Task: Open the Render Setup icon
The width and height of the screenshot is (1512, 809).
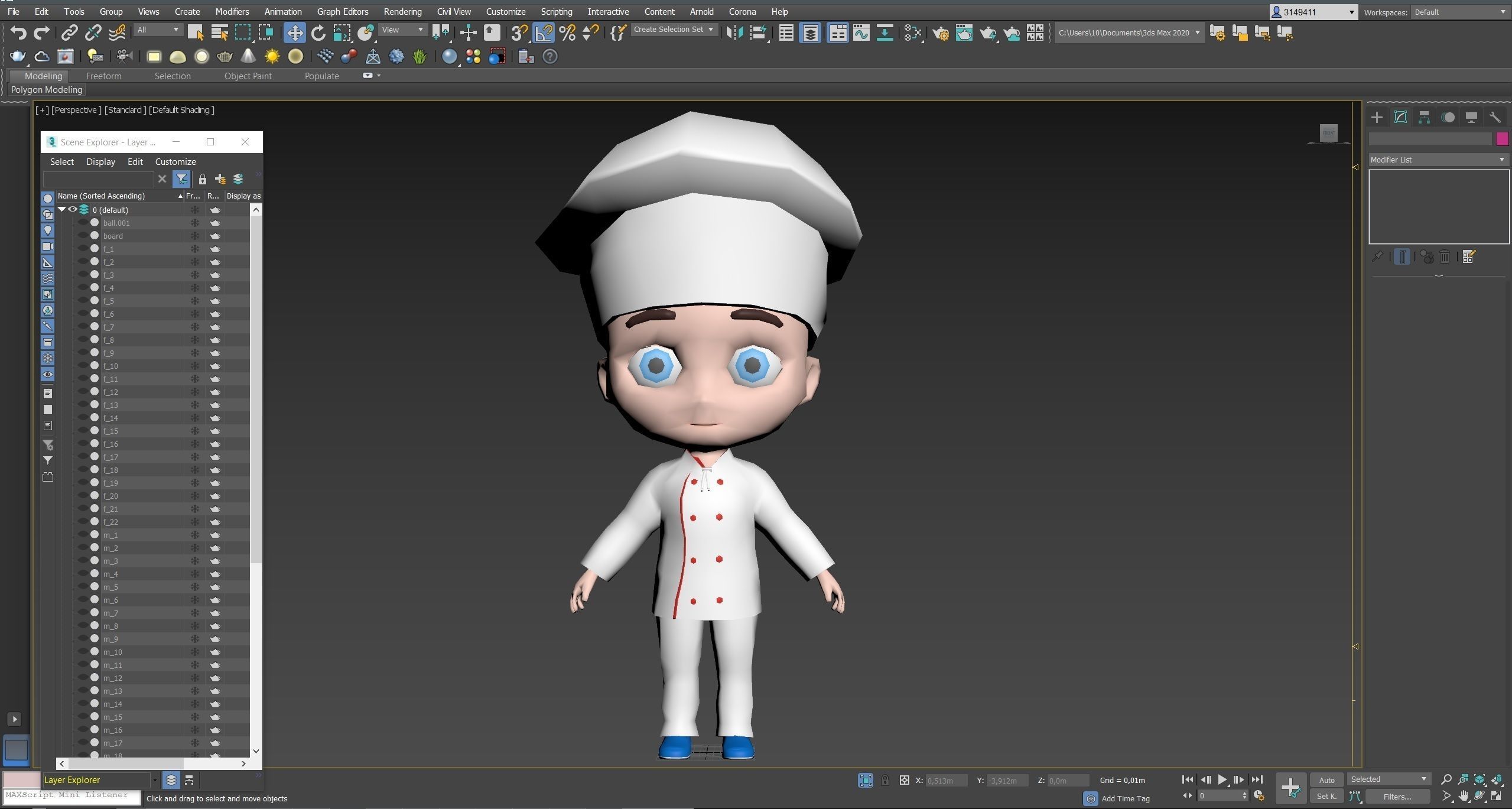Action: (x=941, y=33)
